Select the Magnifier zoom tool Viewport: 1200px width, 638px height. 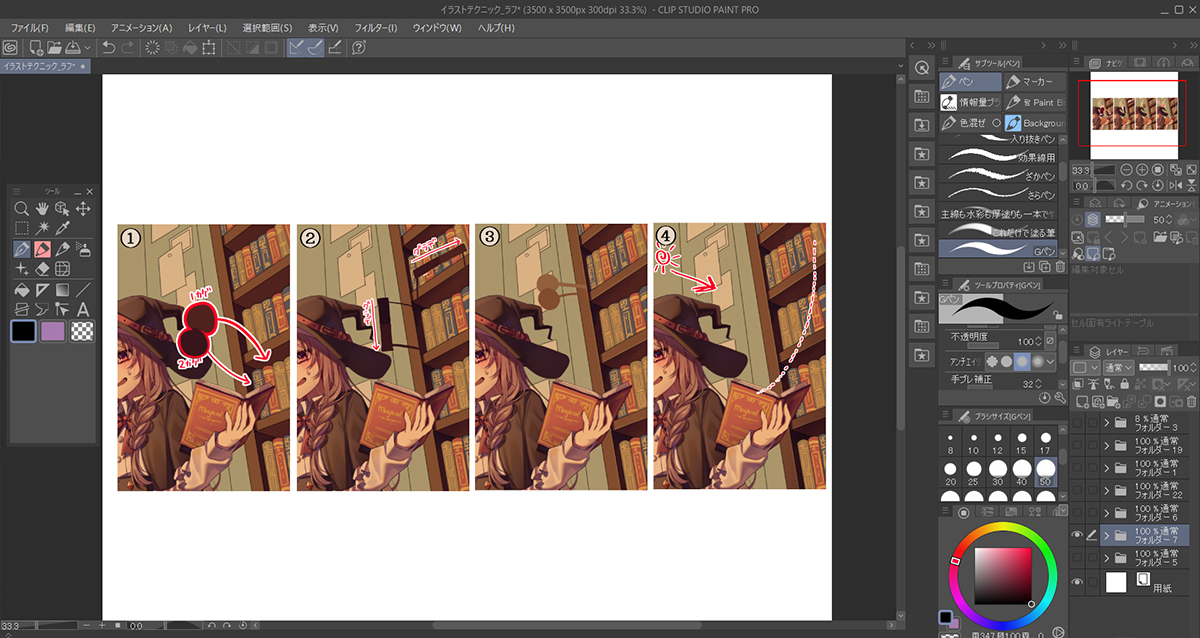click(x=21, y=208)
